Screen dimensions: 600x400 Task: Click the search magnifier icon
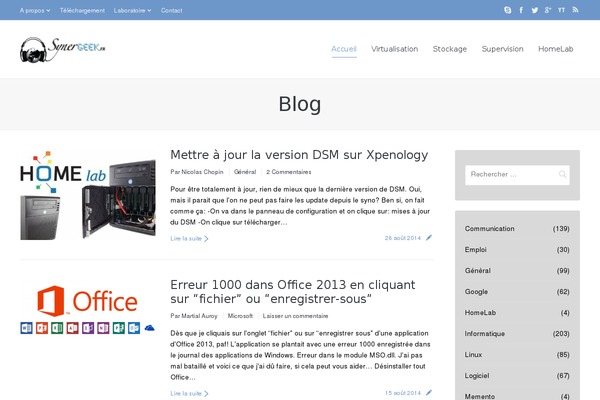[x=562, y=175]
